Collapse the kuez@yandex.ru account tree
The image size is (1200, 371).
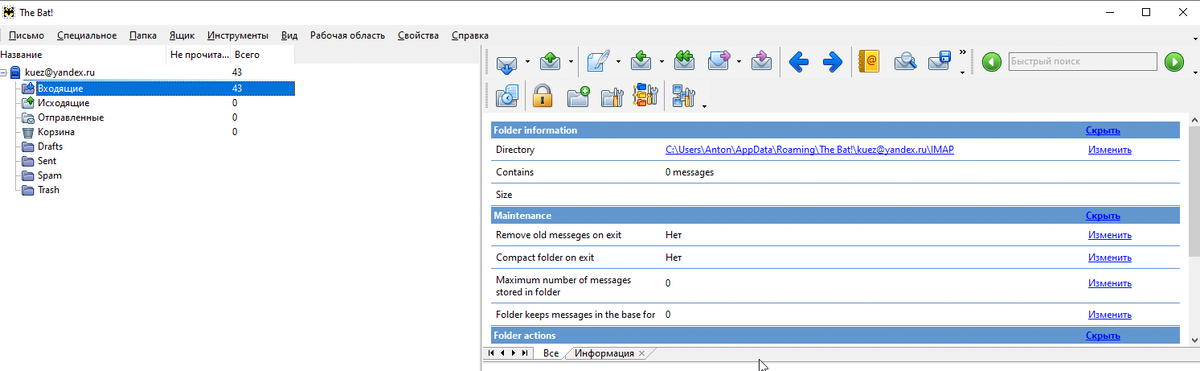(x=4, y=73)
